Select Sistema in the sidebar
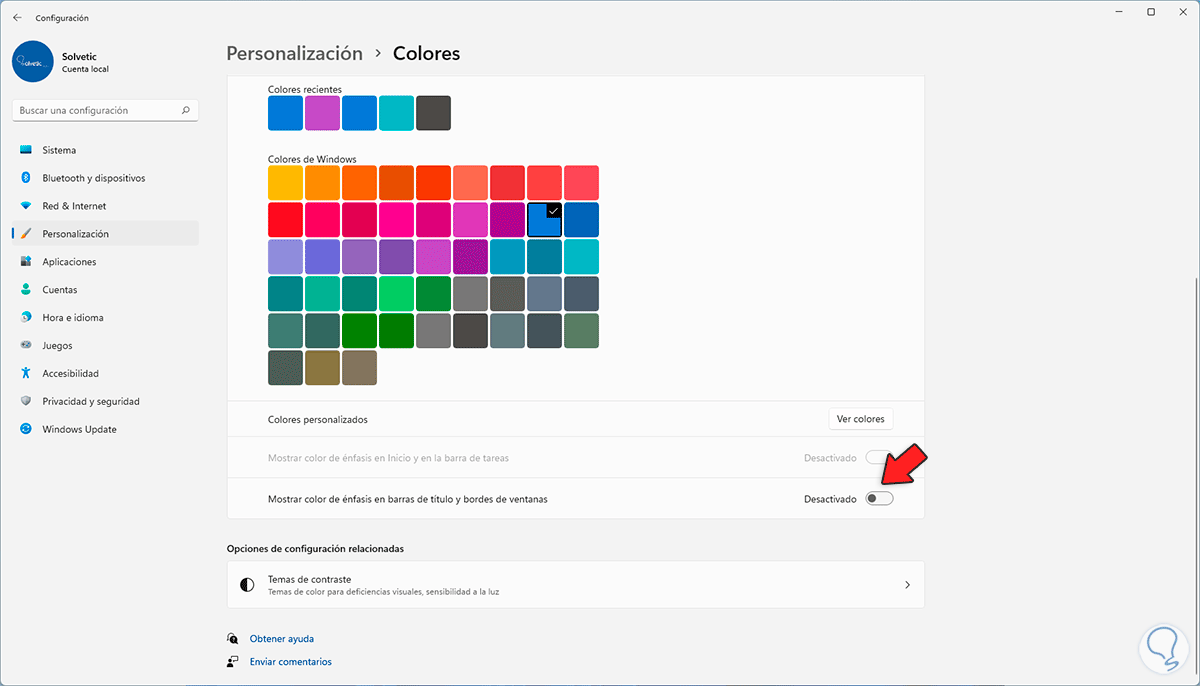The height and width of the screenshot is (686, 1200). [59, 150]
